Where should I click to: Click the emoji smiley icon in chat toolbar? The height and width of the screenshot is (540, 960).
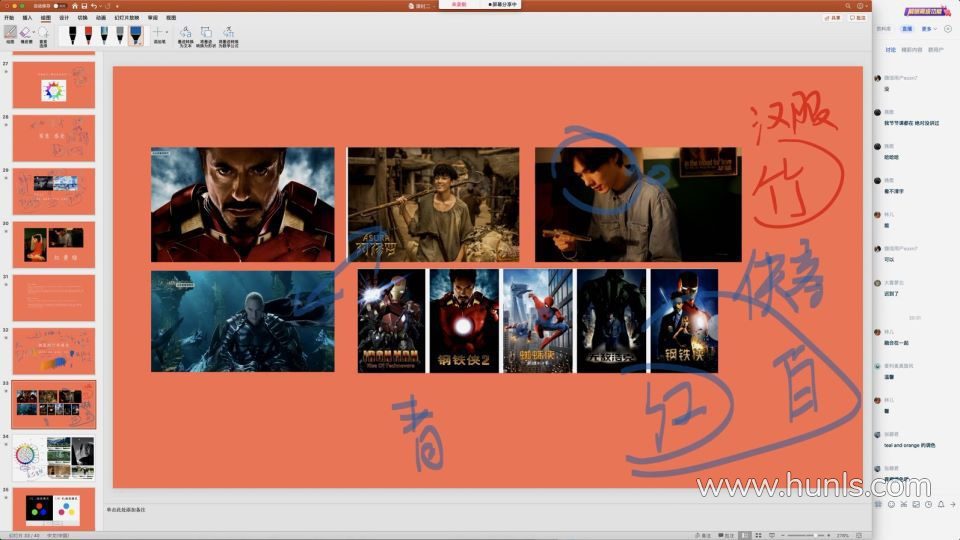pos(891,504)
